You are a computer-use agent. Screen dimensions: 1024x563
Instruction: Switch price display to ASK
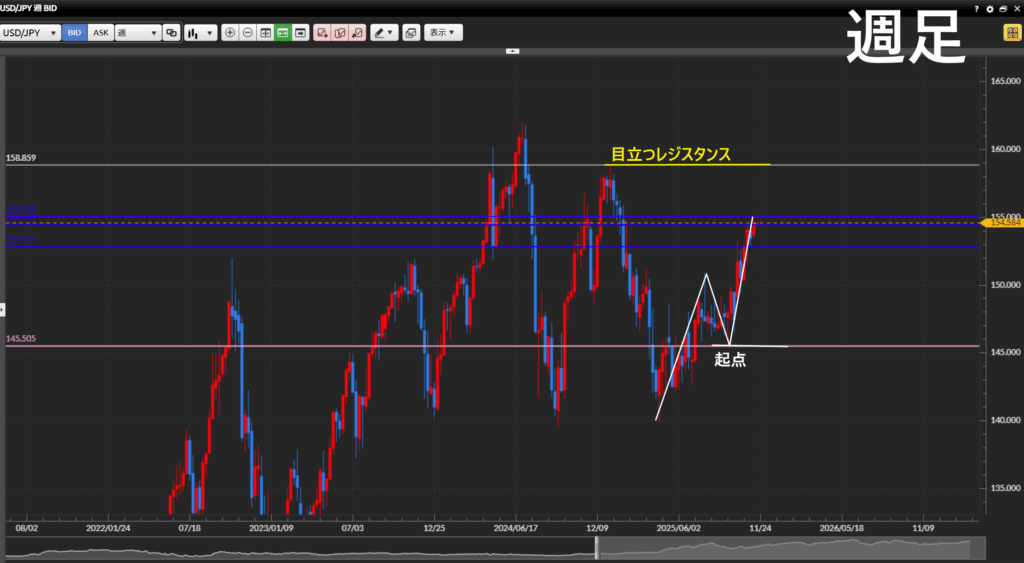coord(100,33)
